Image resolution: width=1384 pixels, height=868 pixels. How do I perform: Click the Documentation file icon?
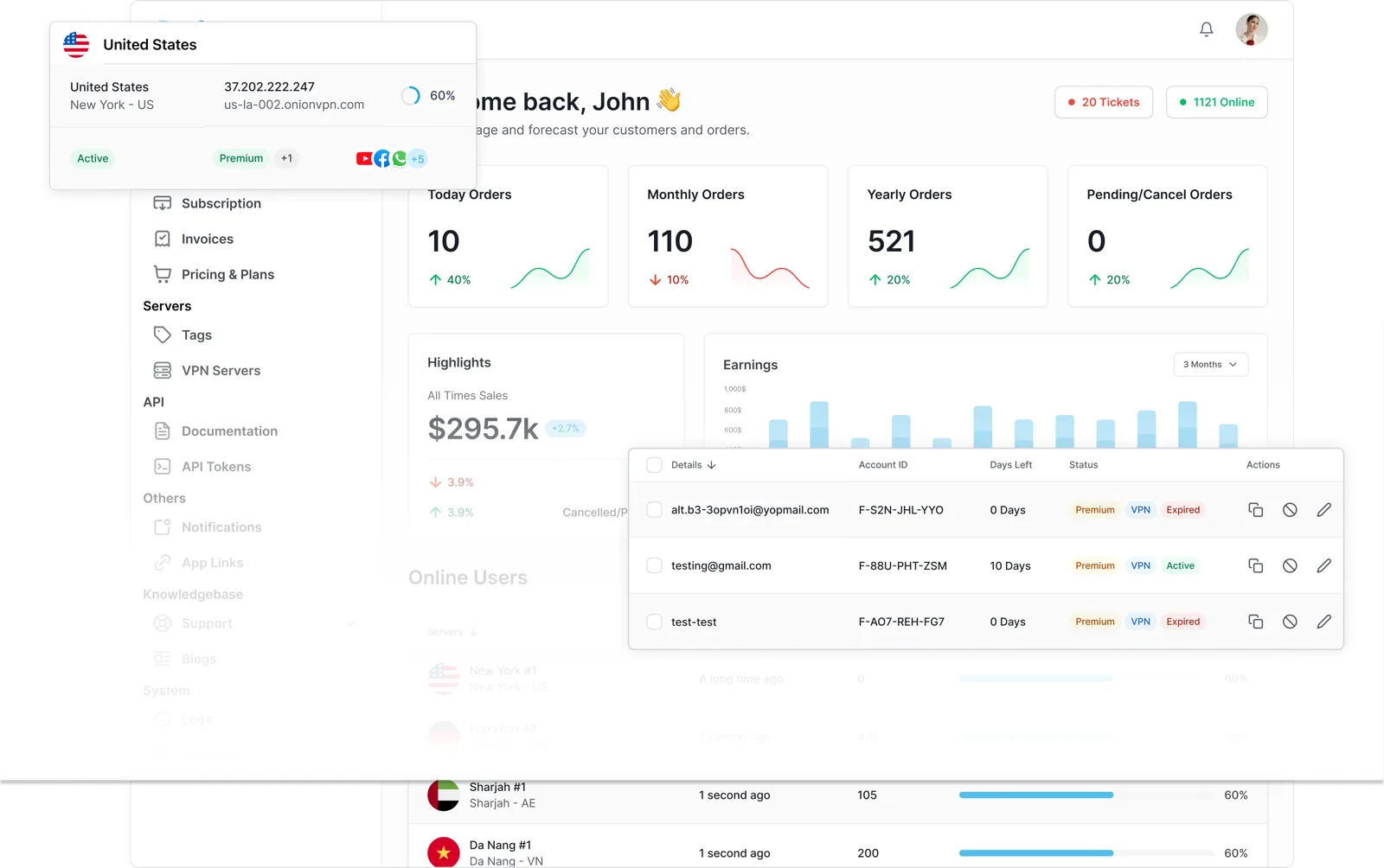pos(162,431)
